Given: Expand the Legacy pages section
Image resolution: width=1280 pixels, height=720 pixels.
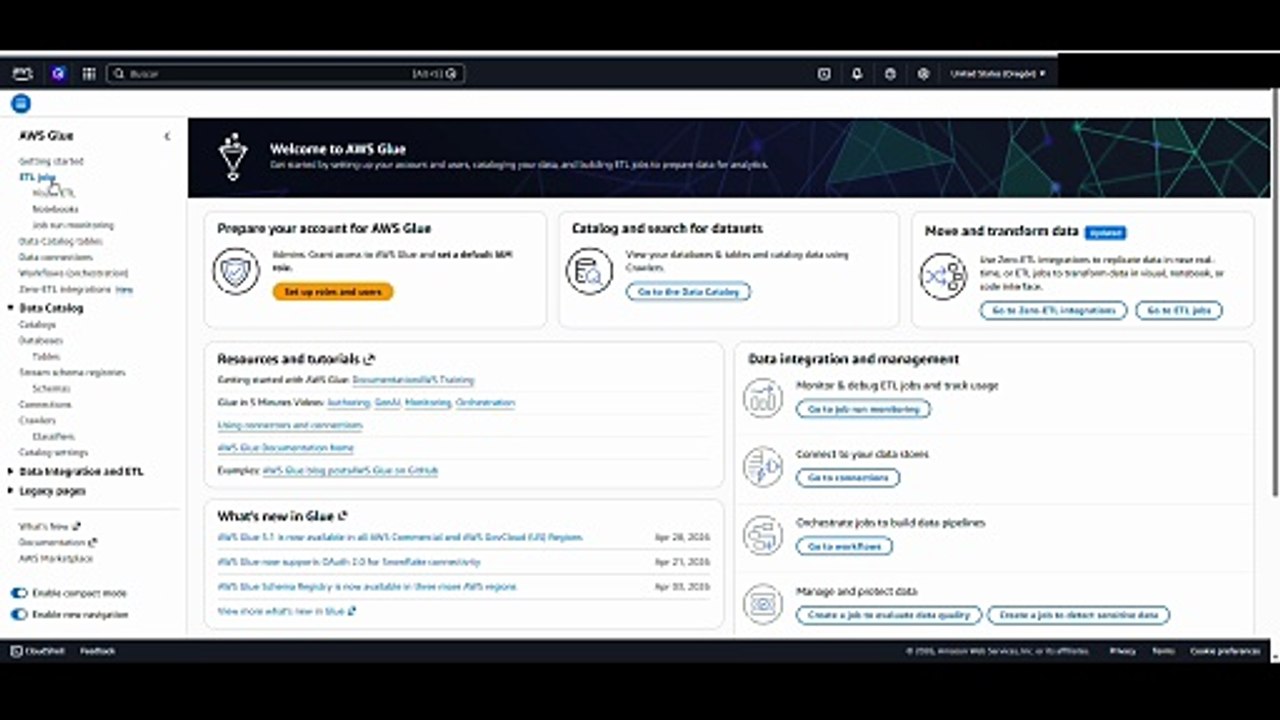Looking at the screenshot, I should (11, 491).
